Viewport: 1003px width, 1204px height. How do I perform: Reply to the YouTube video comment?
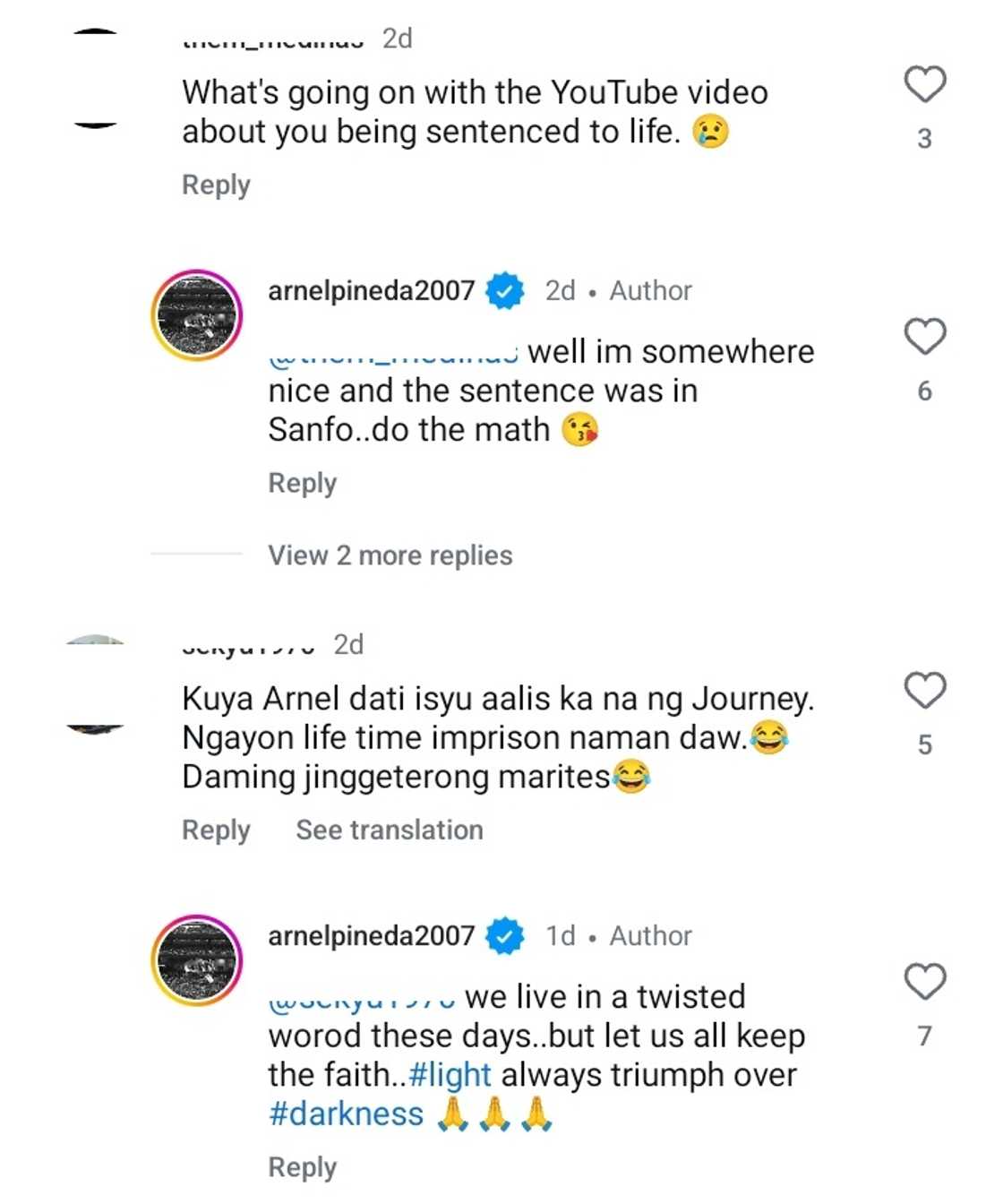point(216,185)
